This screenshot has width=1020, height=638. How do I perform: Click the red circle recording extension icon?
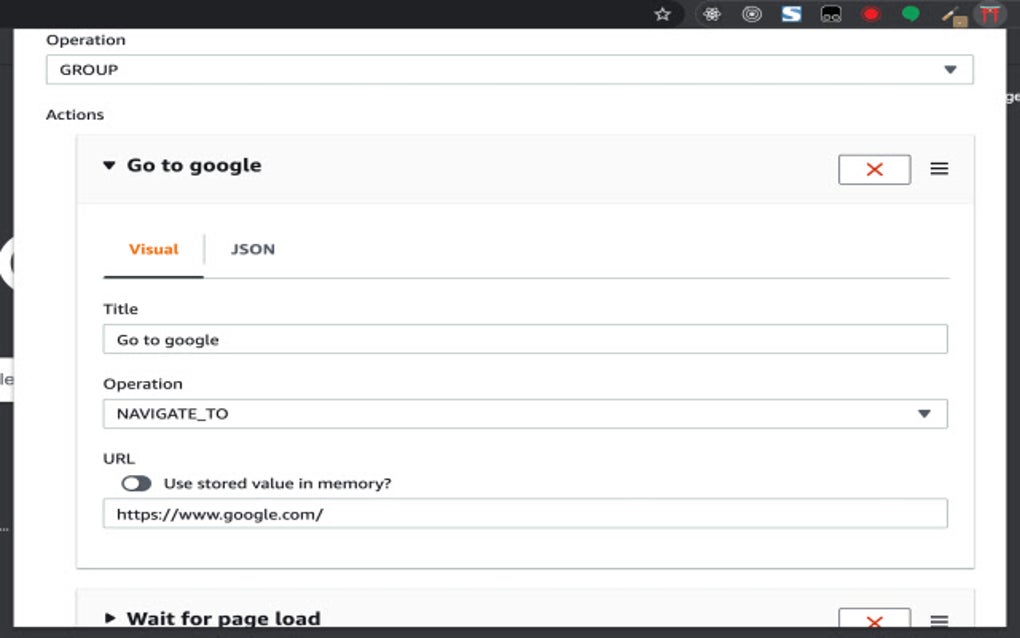click(x=870, y=14)
